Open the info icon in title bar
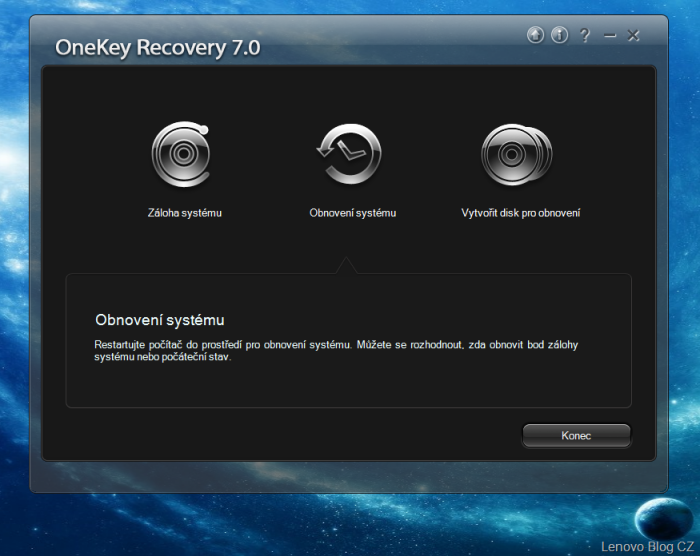This screenshot has height=556, width=700. point(559,35)
